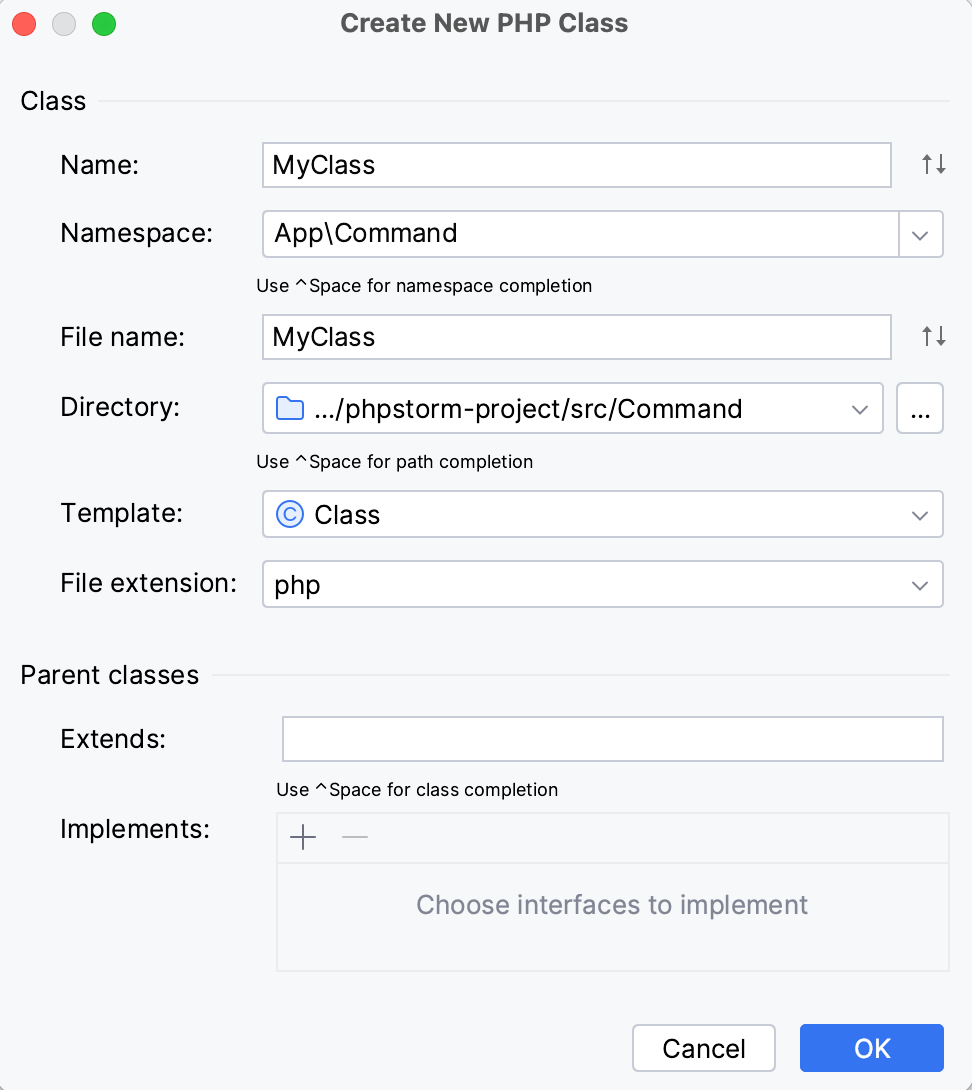The height and width of the screenshot is (1090, 972).
Task: Open the File extension dropdown
Action: pyautogui.click(x=919, y=584)
